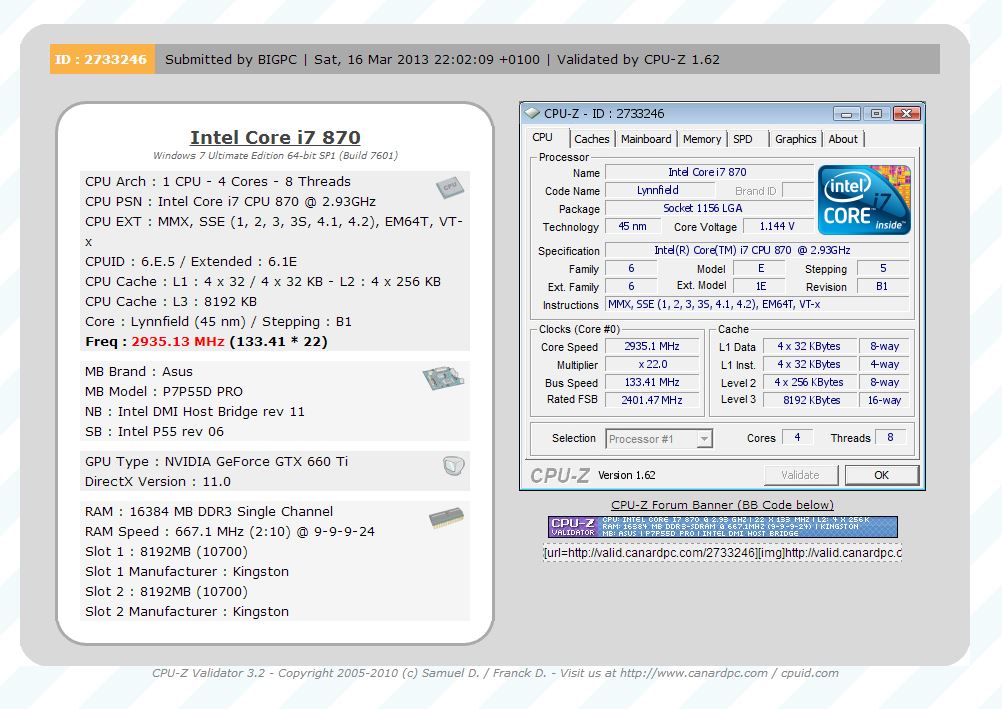Click the Slot 2 : 8192MB (10700) line
This screenshot has height=709, width=1002.
166,591
